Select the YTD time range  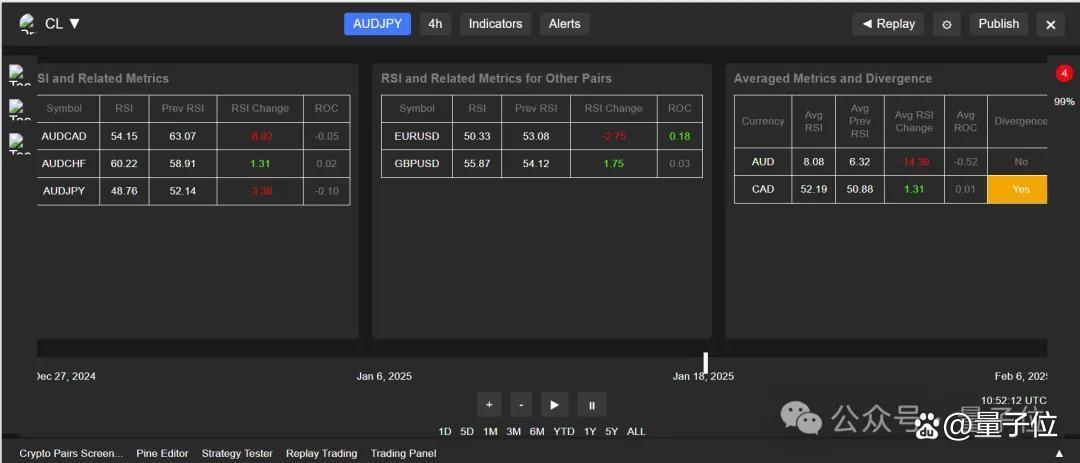(564, 432)
